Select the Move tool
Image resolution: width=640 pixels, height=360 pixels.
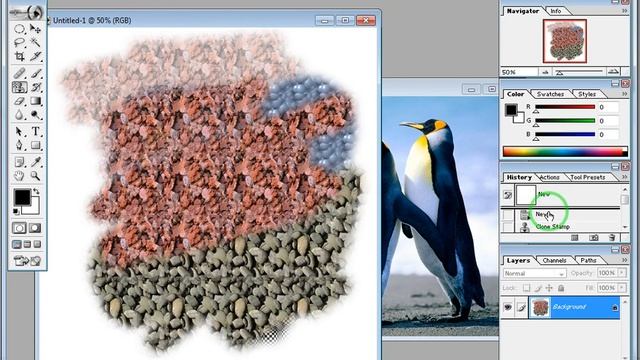point(36,29)
